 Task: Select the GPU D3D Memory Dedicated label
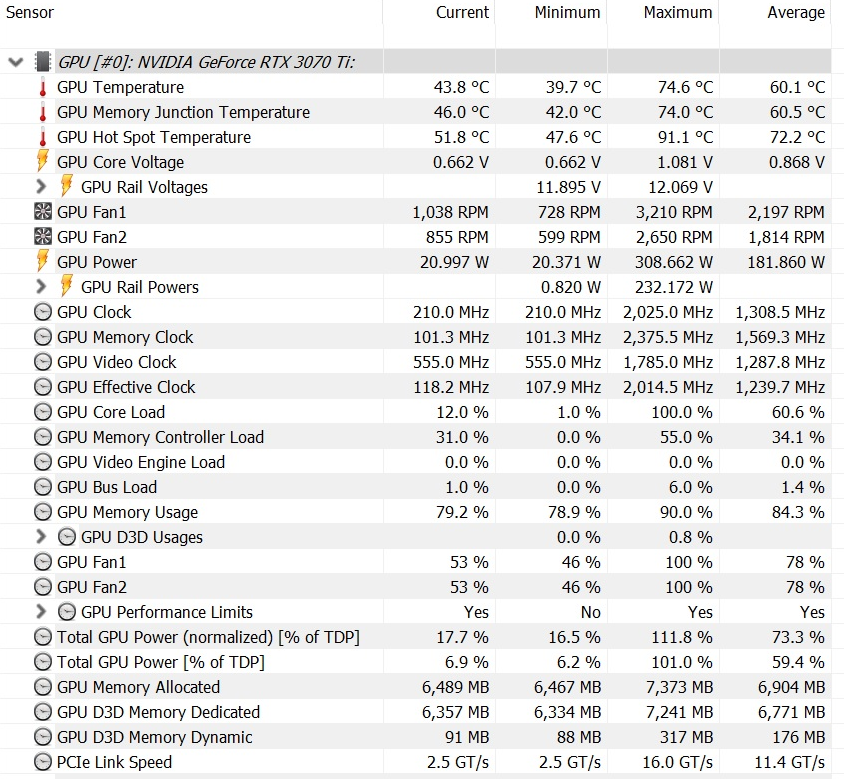[x=158, y=712]
